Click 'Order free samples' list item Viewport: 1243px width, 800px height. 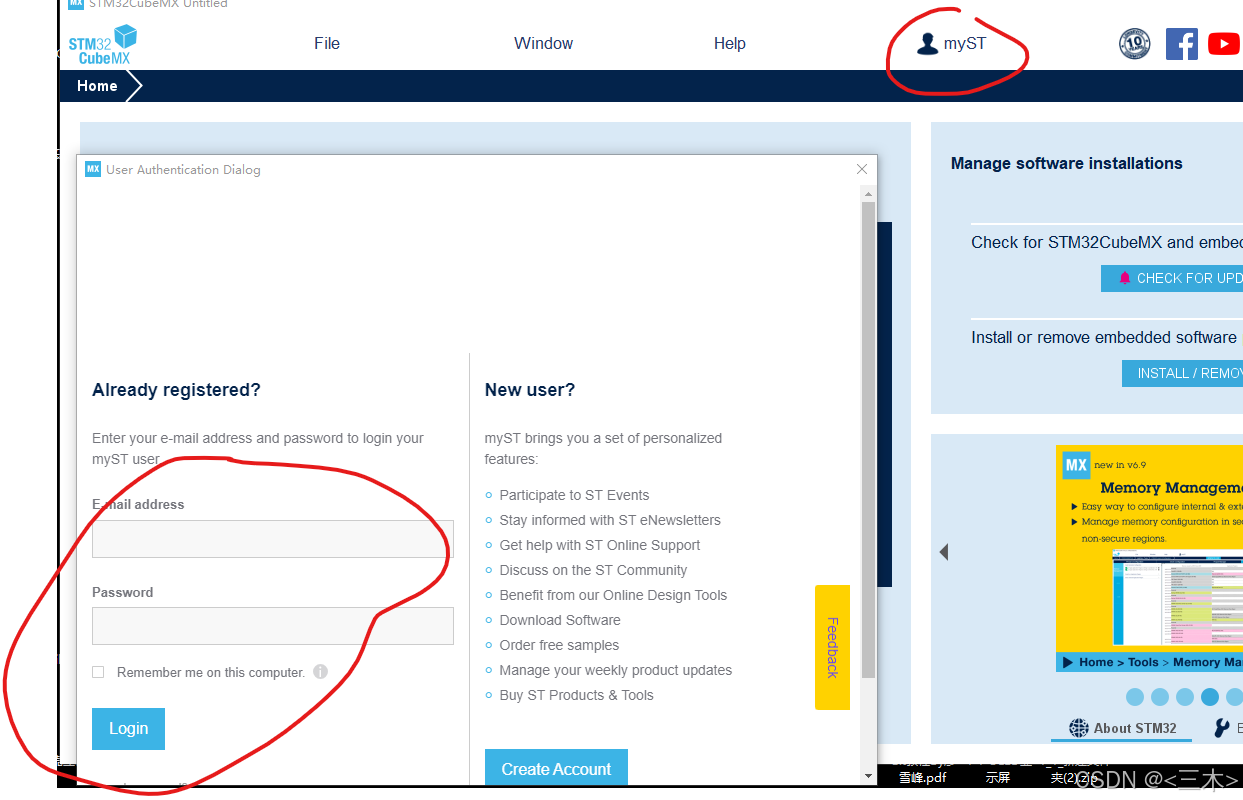pyautogui.click(x=559, y=645)
